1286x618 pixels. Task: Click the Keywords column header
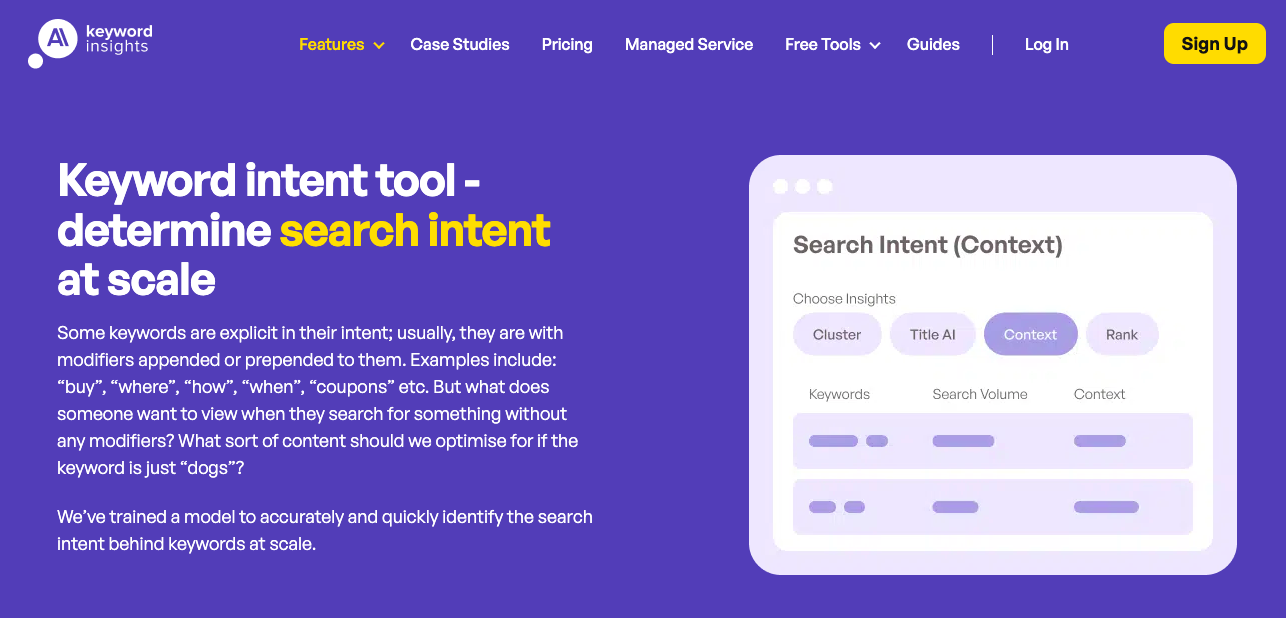coord(839,394)
